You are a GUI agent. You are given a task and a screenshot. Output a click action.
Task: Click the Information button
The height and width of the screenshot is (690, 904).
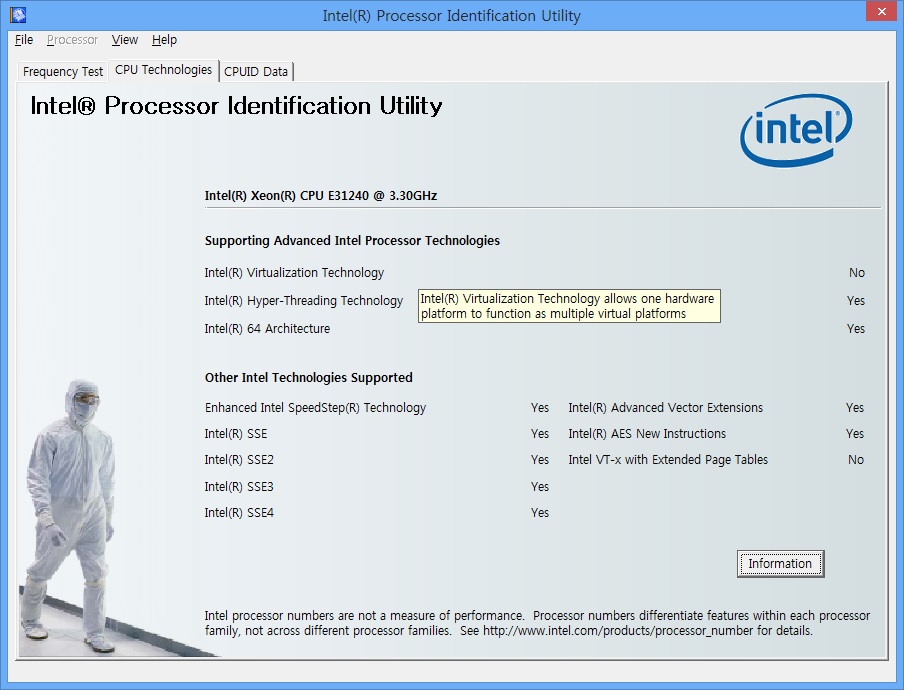(x=780, y=564)
